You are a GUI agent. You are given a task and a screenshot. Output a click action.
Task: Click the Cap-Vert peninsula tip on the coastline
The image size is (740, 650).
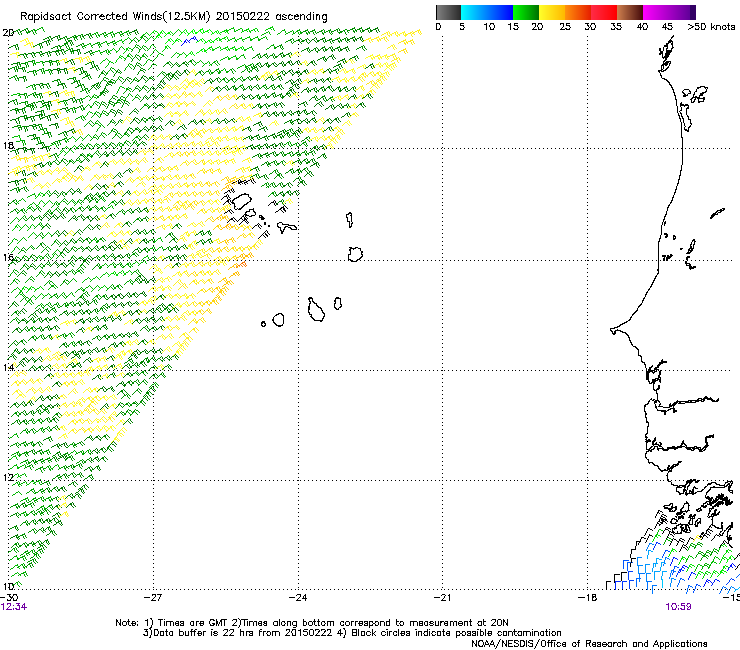(x=614, y=330)
